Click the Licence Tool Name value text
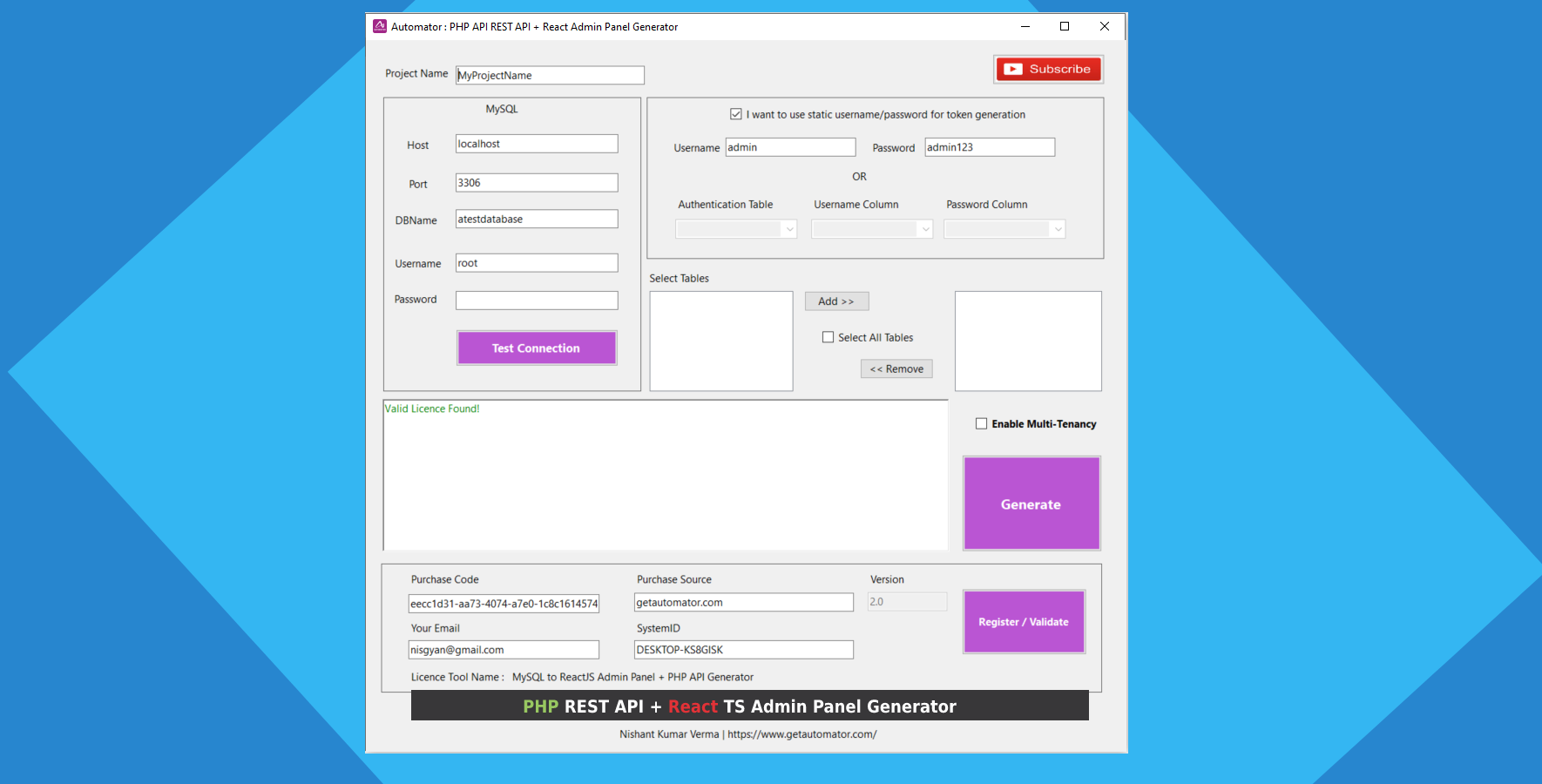The image size is (1542, 784). (632, 677)
